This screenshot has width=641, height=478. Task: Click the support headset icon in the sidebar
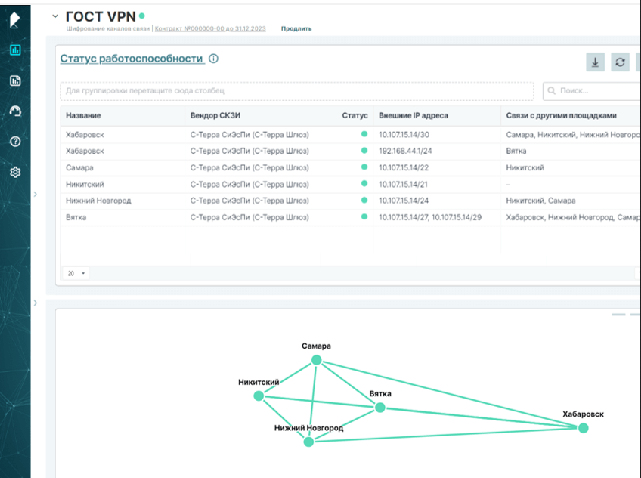point(15,111)
